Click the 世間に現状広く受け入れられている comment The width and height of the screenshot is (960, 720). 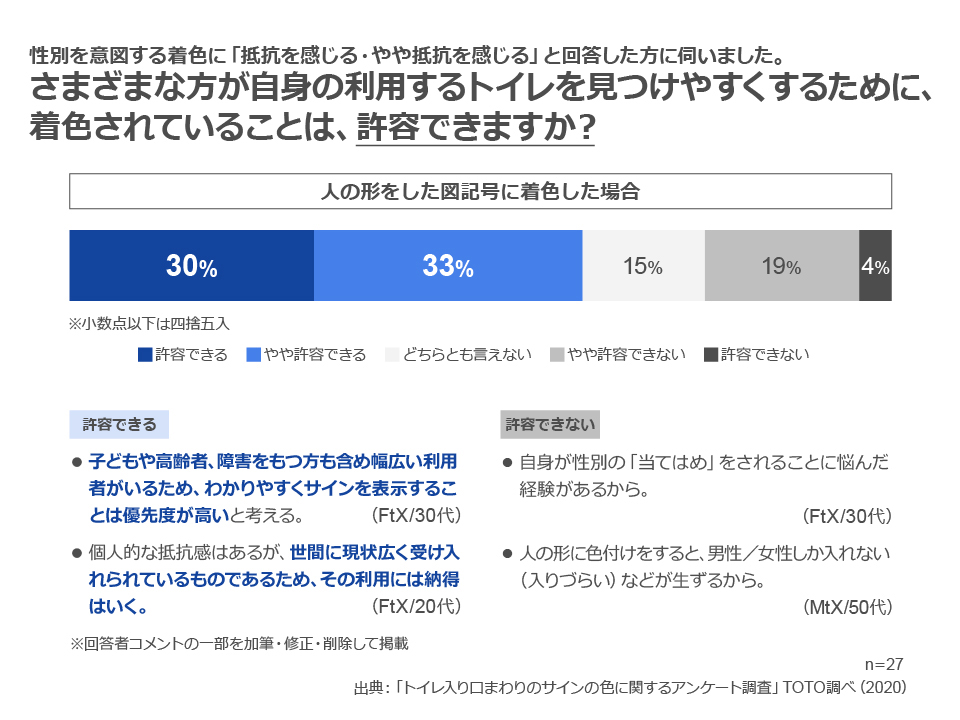[x=274, y=579]
